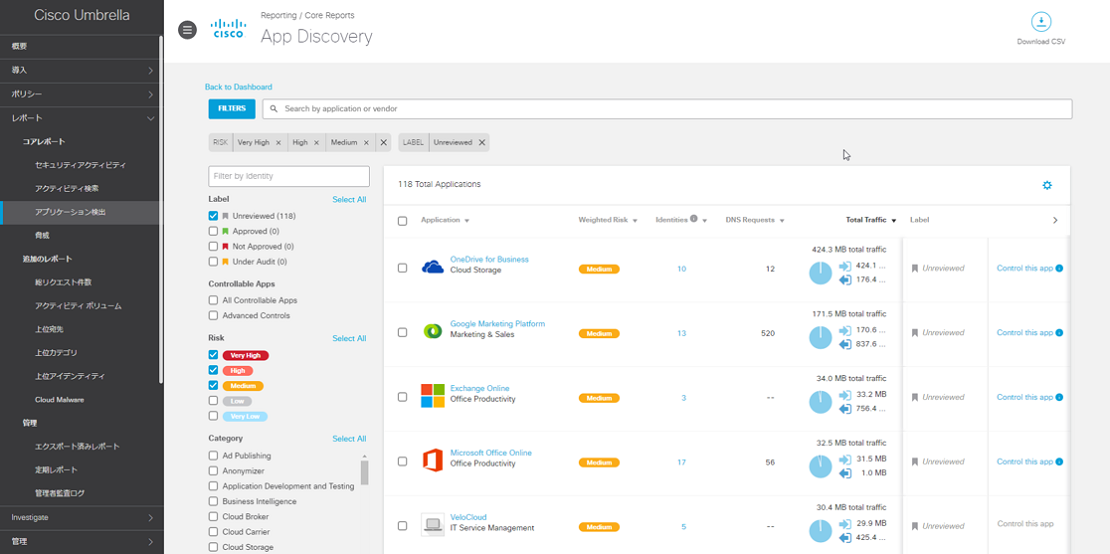Follow the Back to Dashboard link
This screenshot has height=554, width=1110.
[238, 87]
